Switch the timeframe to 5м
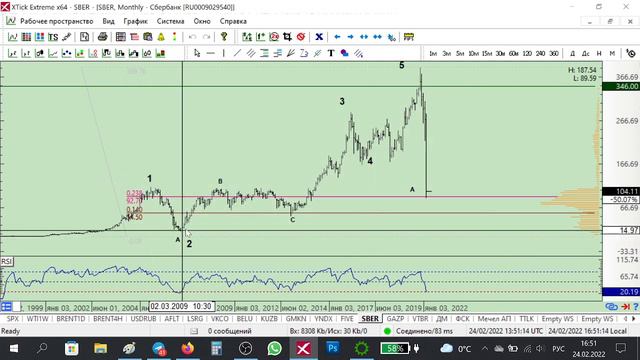Viewport: 640px width, 360px height. (460, 53)
